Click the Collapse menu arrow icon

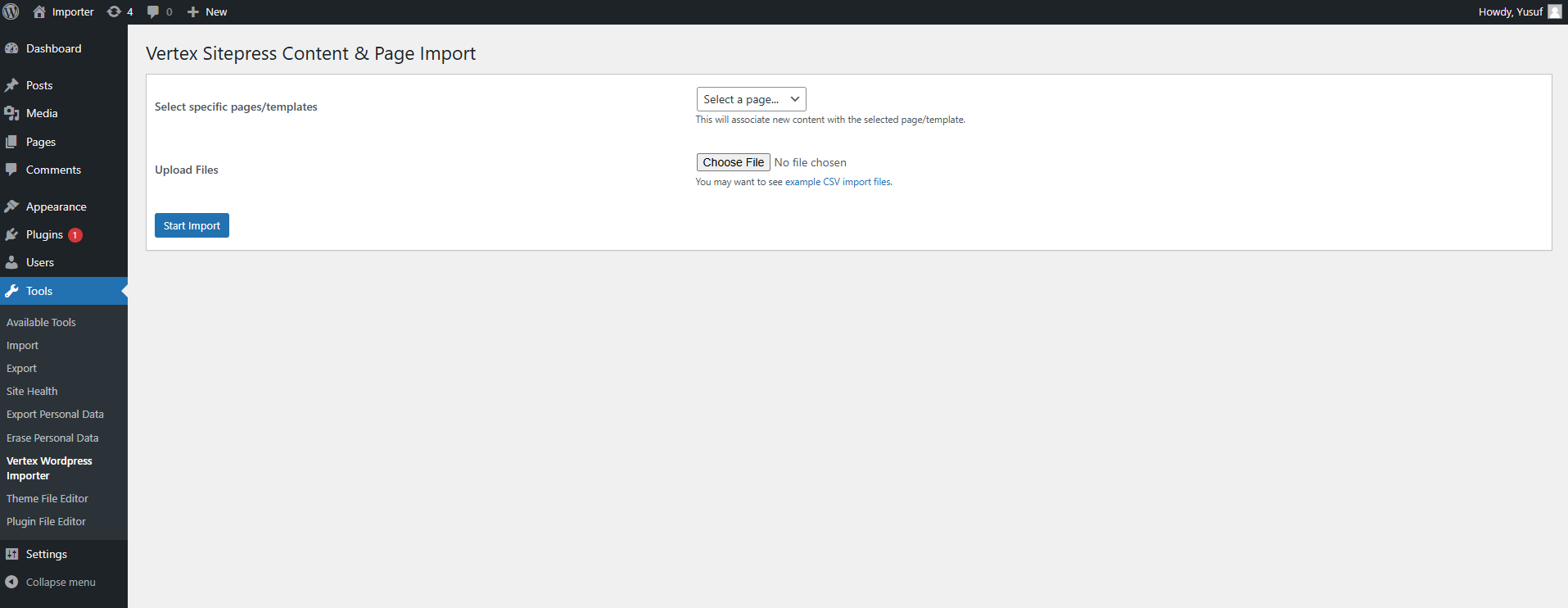pos(11,582)
